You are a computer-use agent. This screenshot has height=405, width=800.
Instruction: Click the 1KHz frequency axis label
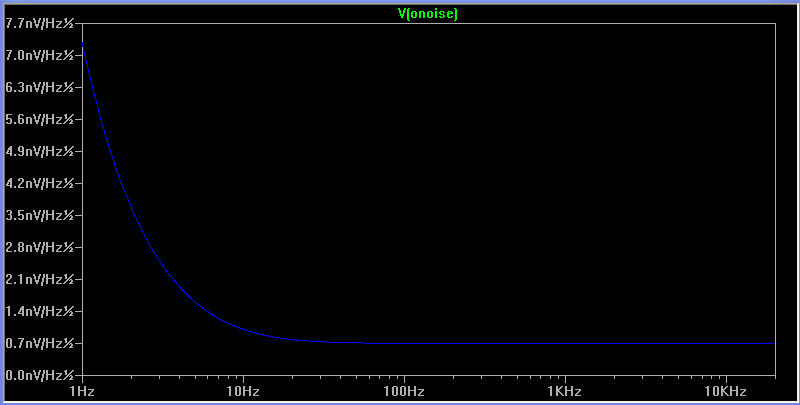pos(565,392)
